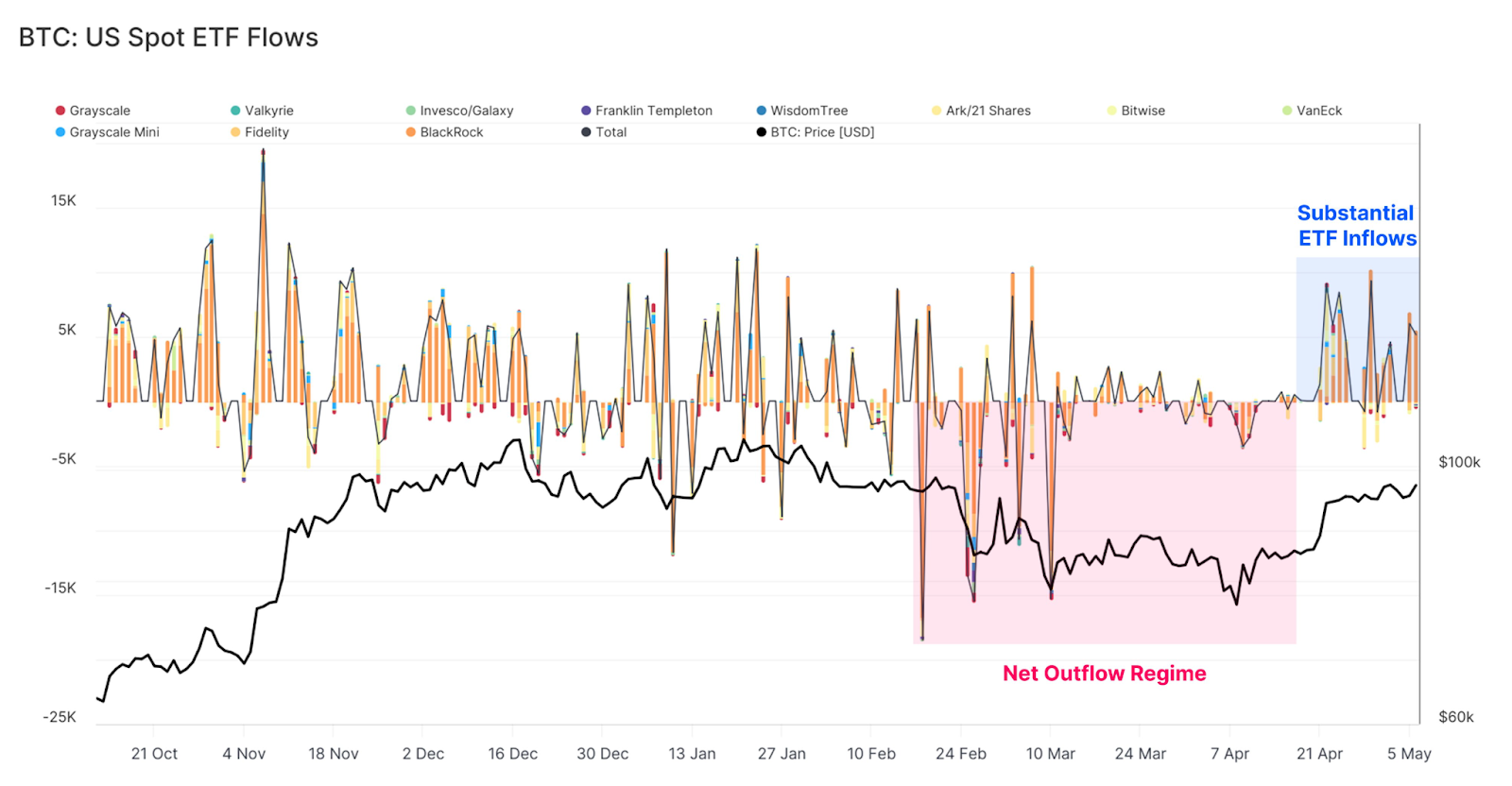This screenshot has height=786, width=1512.
Task: Select the 4 Nov date on x-axis
Action: tap(244, 754)
